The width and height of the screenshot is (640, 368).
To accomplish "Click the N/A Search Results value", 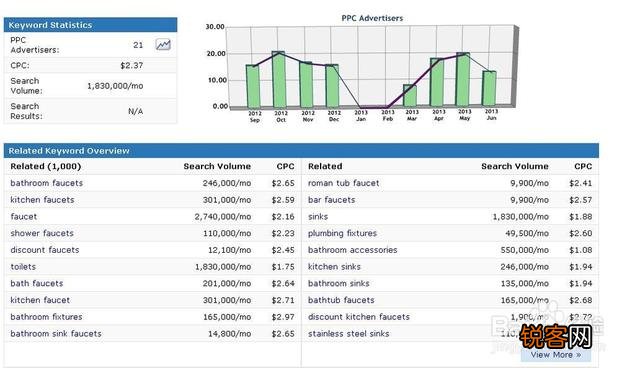I will pos(136,111).
